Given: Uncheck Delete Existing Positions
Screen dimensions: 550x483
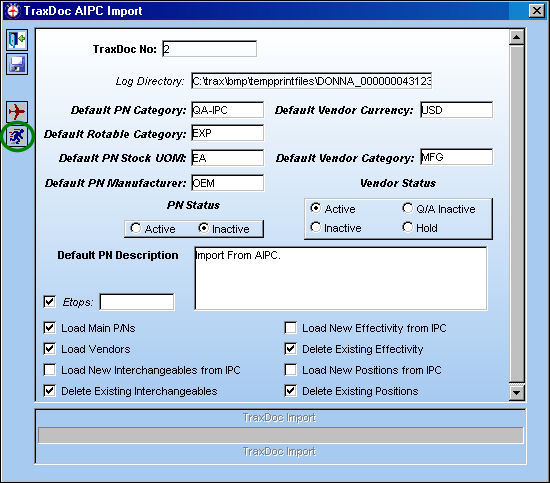Looking at the screenshot, I should 290,391.
